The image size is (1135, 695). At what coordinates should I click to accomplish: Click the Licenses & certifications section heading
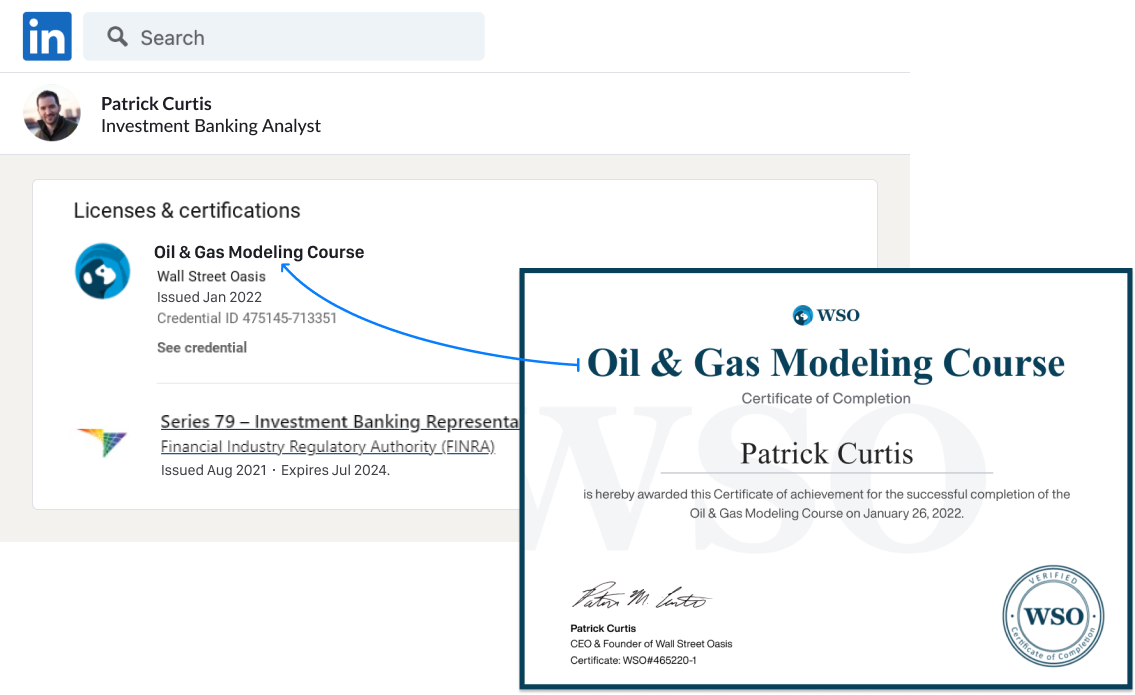click(x=186, y=210)
